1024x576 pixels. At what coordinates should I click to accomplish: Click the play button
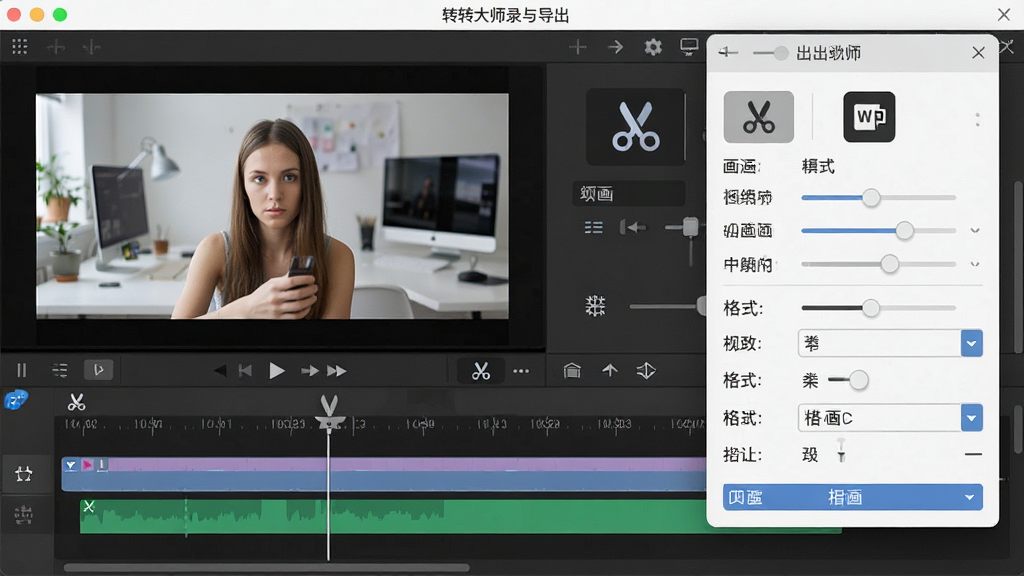(x=277, y=370)
